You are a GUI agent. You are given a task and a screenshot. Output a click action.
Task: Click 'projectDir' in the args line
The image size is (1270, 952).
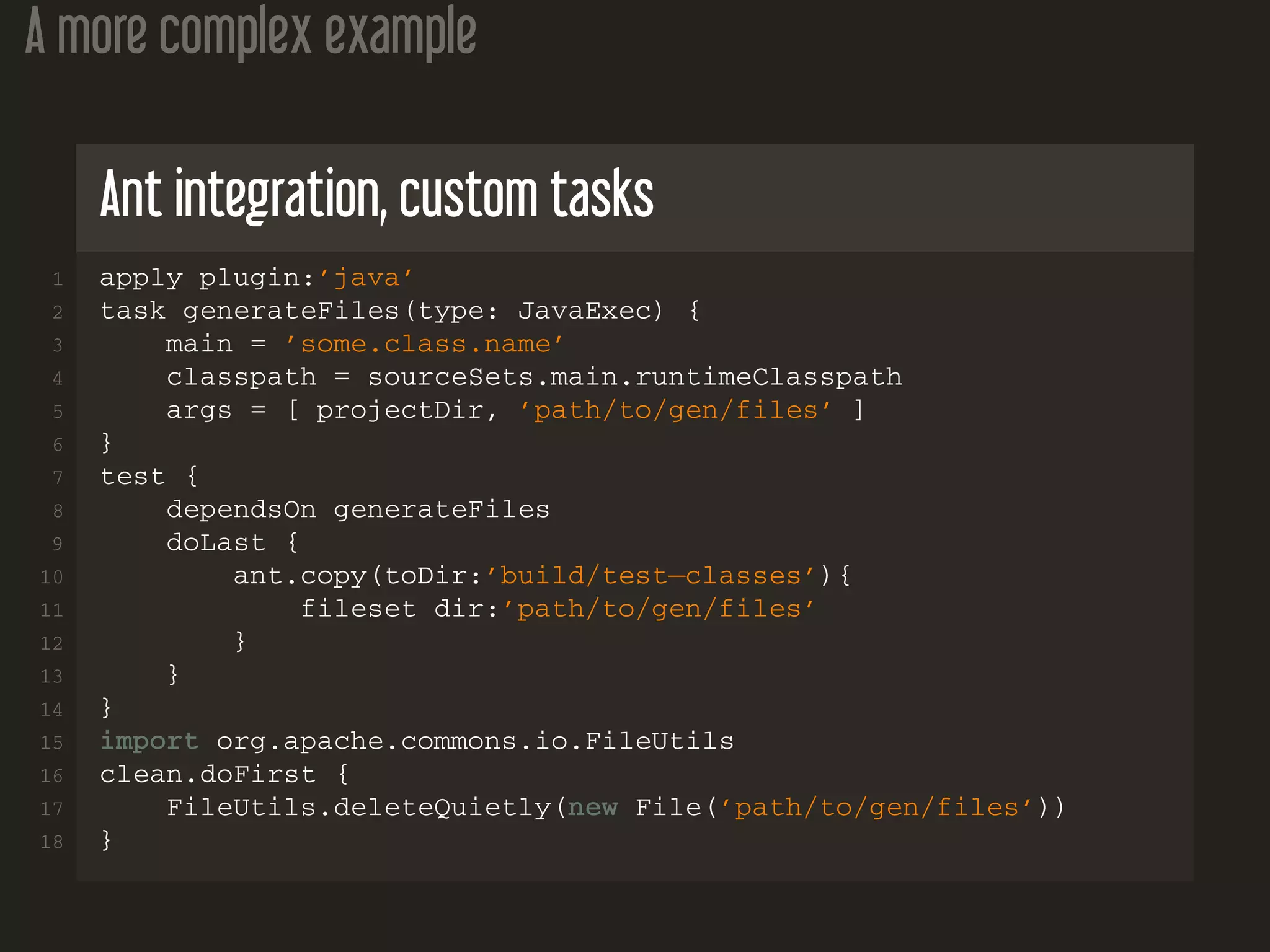[400, 410]
